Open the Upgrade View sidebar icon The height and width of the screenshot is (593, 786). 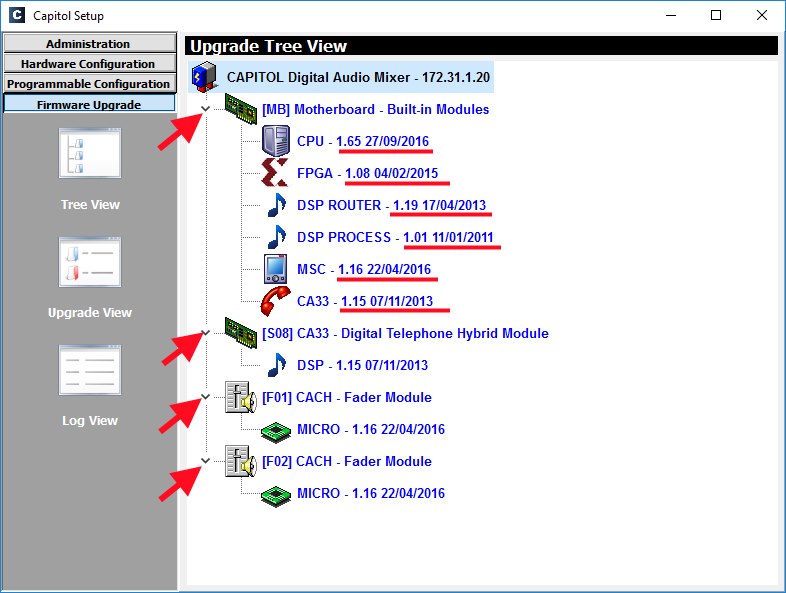[x=90, y=262]
